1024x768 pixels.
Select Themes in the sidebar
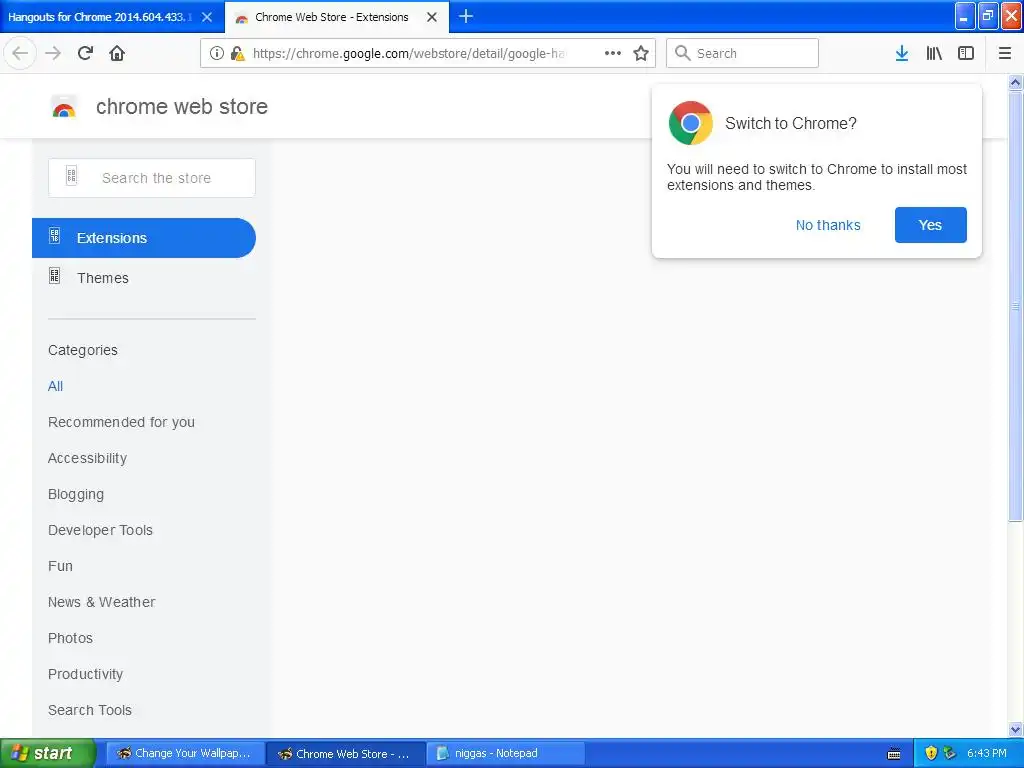coord(103,278)
